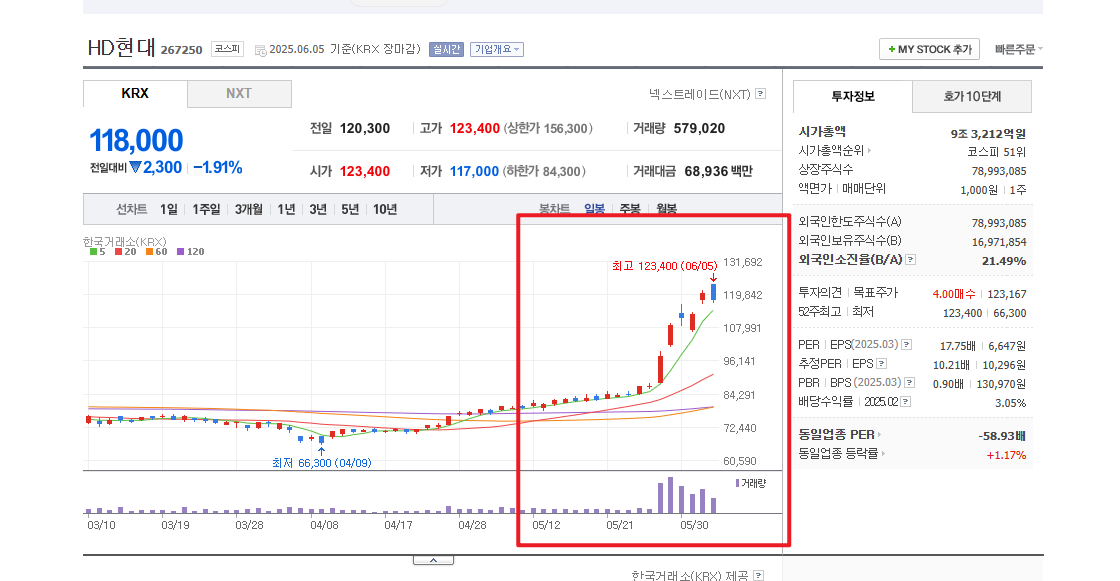Click the change rate -1.91% text
This screenshot has height=581, width=1120.
coord(218,168)
